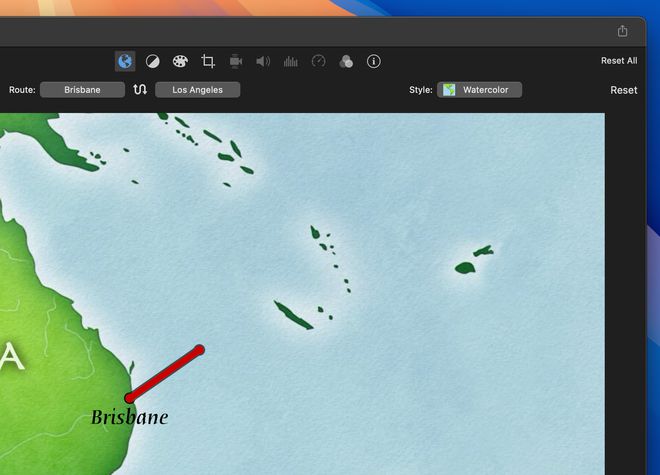This screenshot has height=475, width=660.
Task: Select the cropping tool icon
Action: [208, 61]
